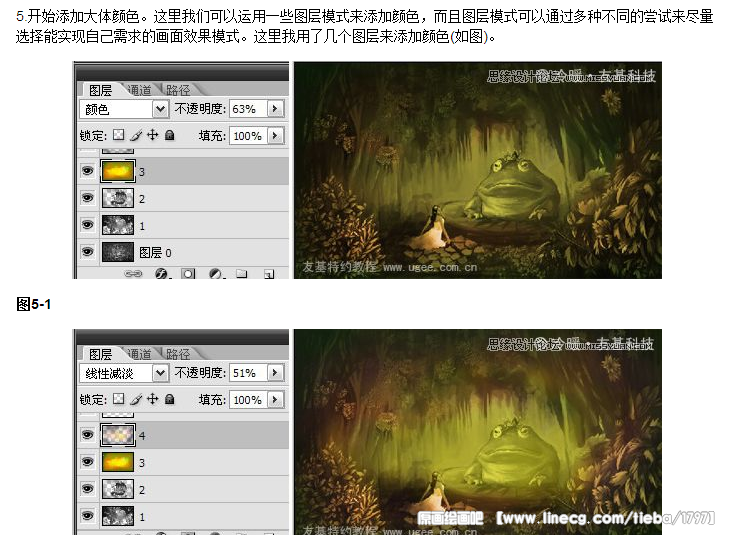Toggle visibility eye of 图层 0
The width and height of the screenshot is (748, 535).
(x=87, y=252)
